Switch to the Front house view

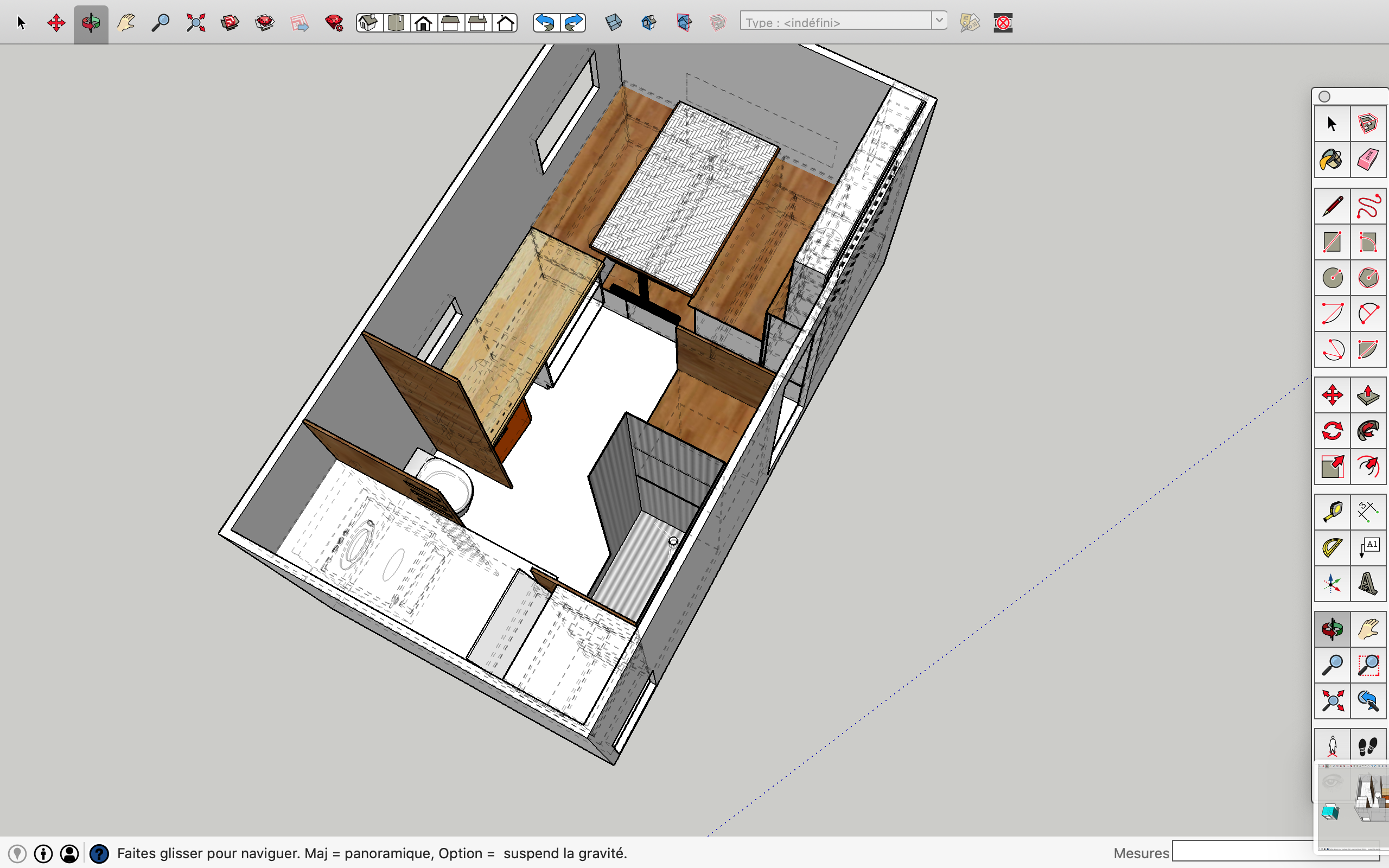pyautogui.click(x=424, y=23)
